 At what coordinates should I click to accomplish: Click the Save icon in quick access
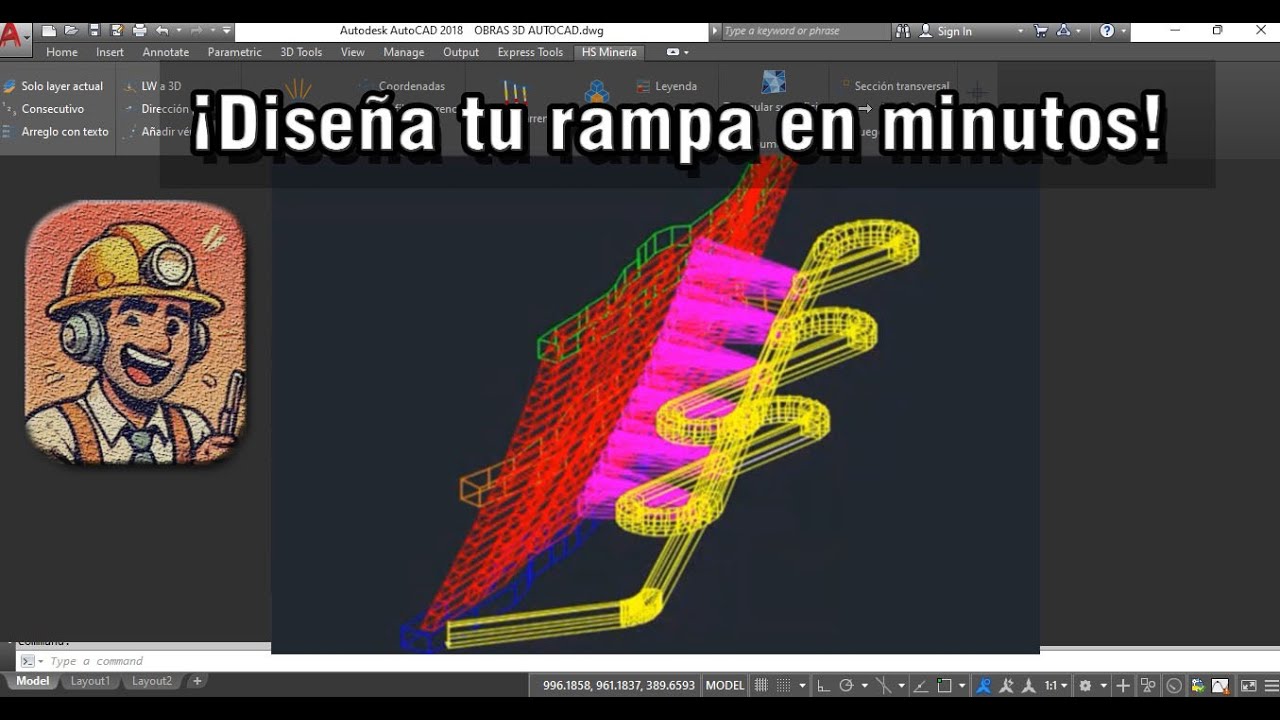[x=94, y=31]
